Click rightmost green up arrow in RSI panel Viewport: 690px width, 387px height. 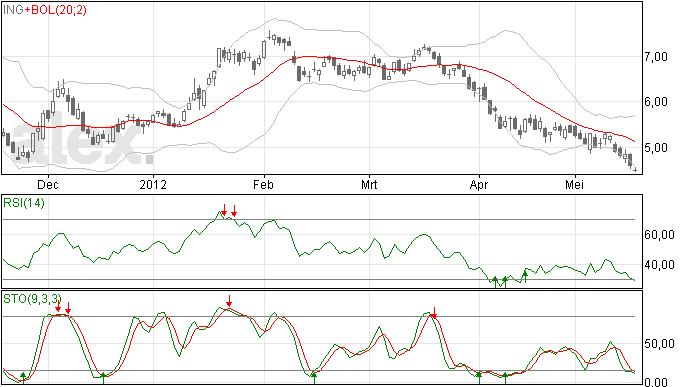(525, 276)
